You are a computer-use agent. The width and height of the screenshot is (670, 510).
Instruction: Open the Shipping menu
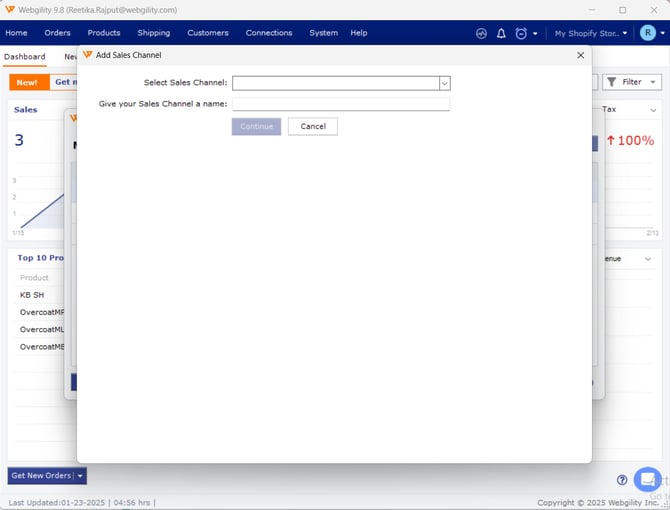point(154,33)
